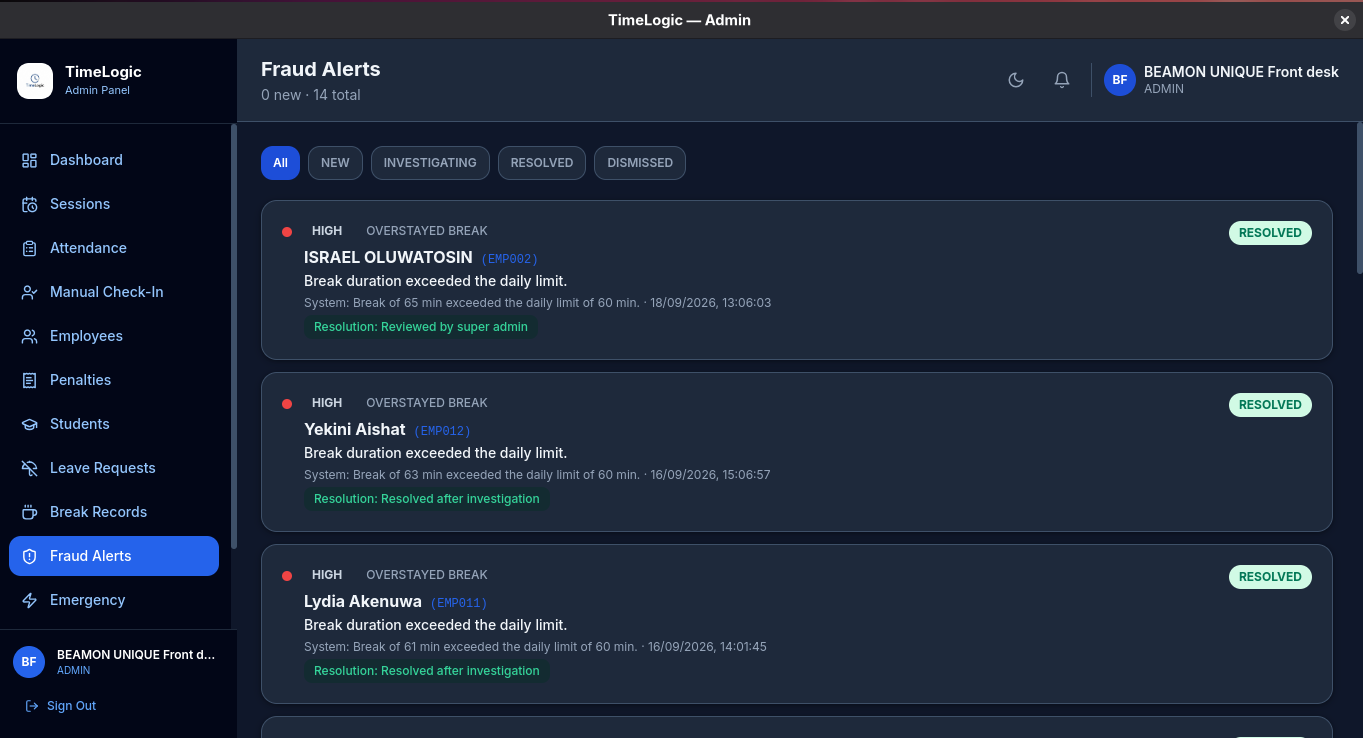The width and height of the screenshot is (1363, 738).
Task: Show only INVESTIGATING alerts
Action: click(430, 163)
